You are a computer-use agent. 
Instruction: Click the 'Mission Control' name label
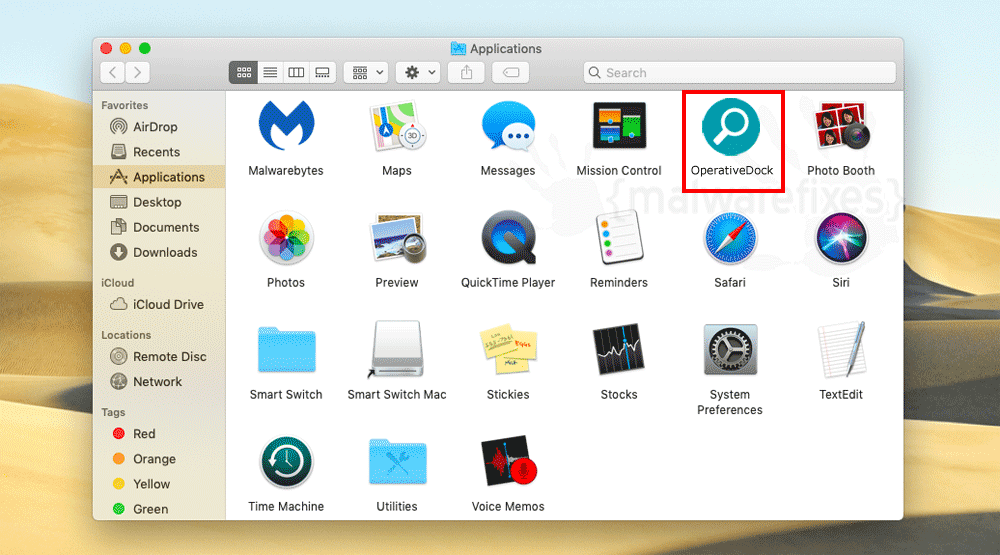pos(619,170)
